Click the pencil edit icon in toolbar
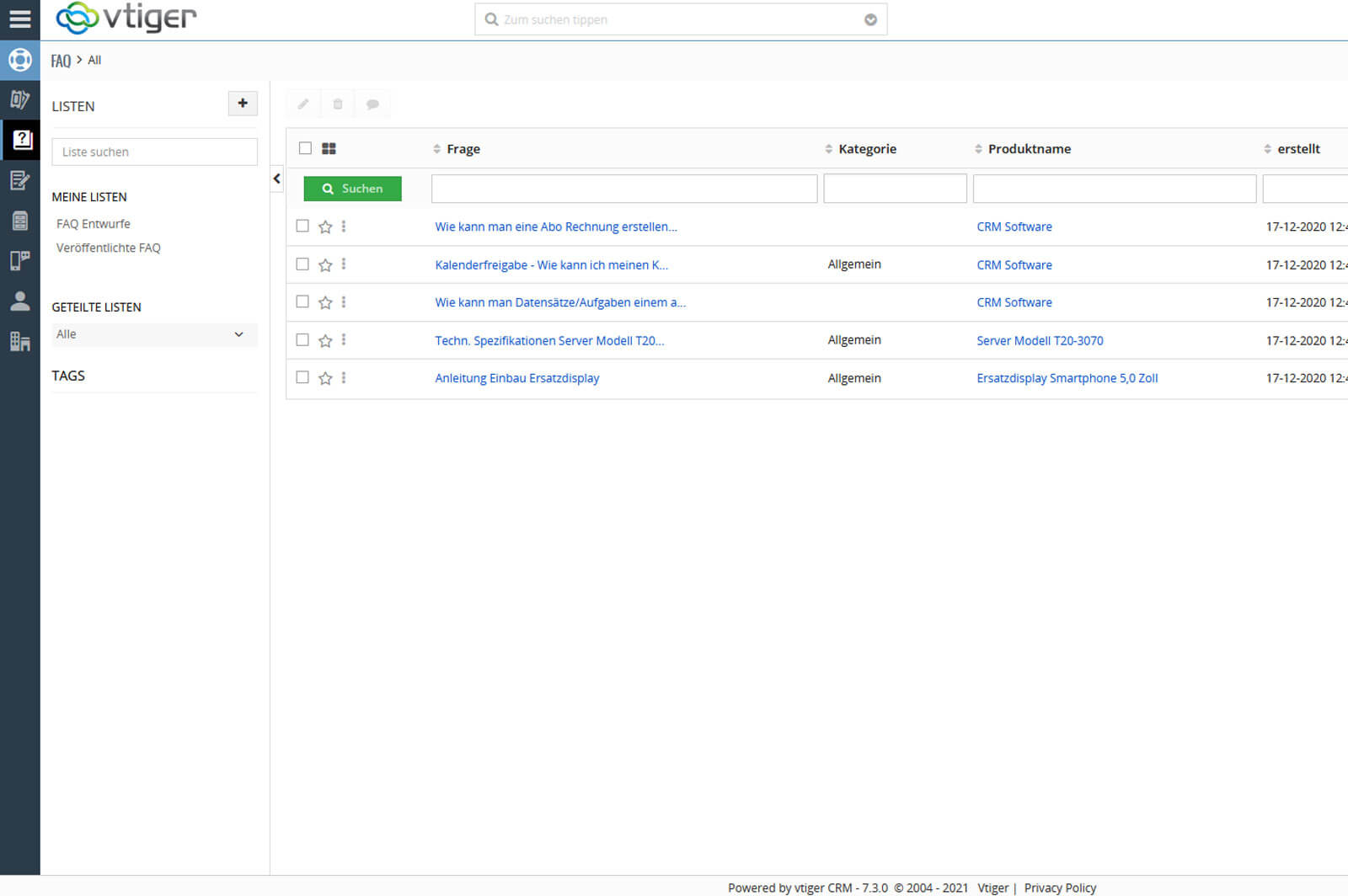This screenshot has width=1348, height=896. 303,104
